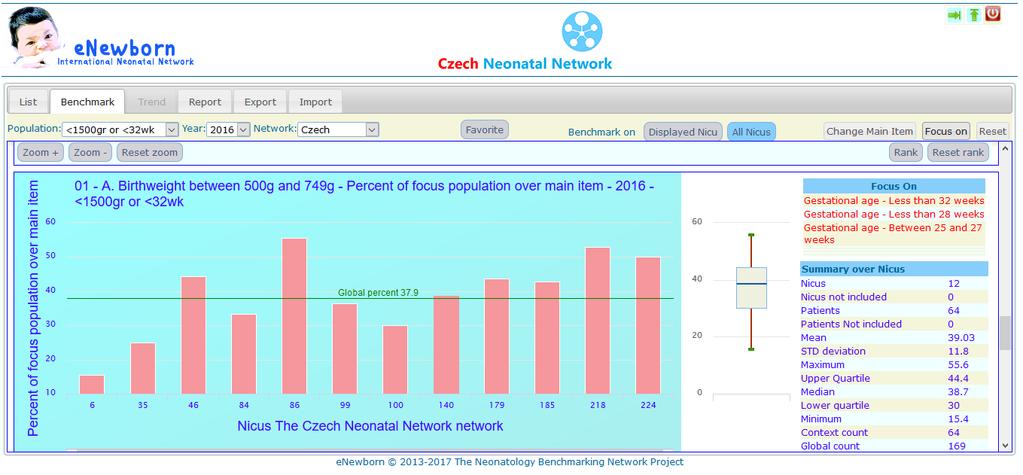The image size is (1023, 475).
Task: Click the bar for Nicu 100
Action: [395, 360]
